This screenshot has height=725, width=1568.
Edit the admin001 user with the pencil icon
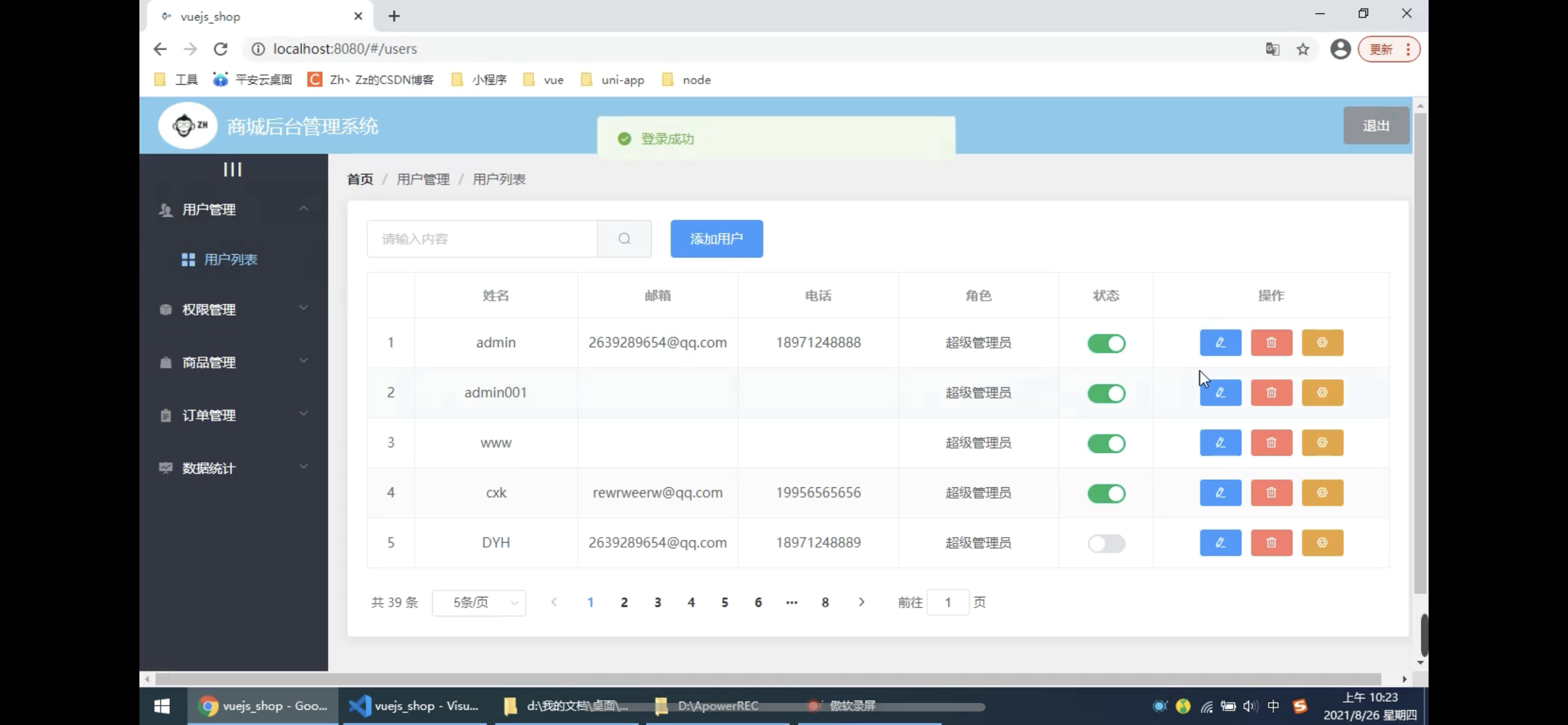[x=1220, y=392]
